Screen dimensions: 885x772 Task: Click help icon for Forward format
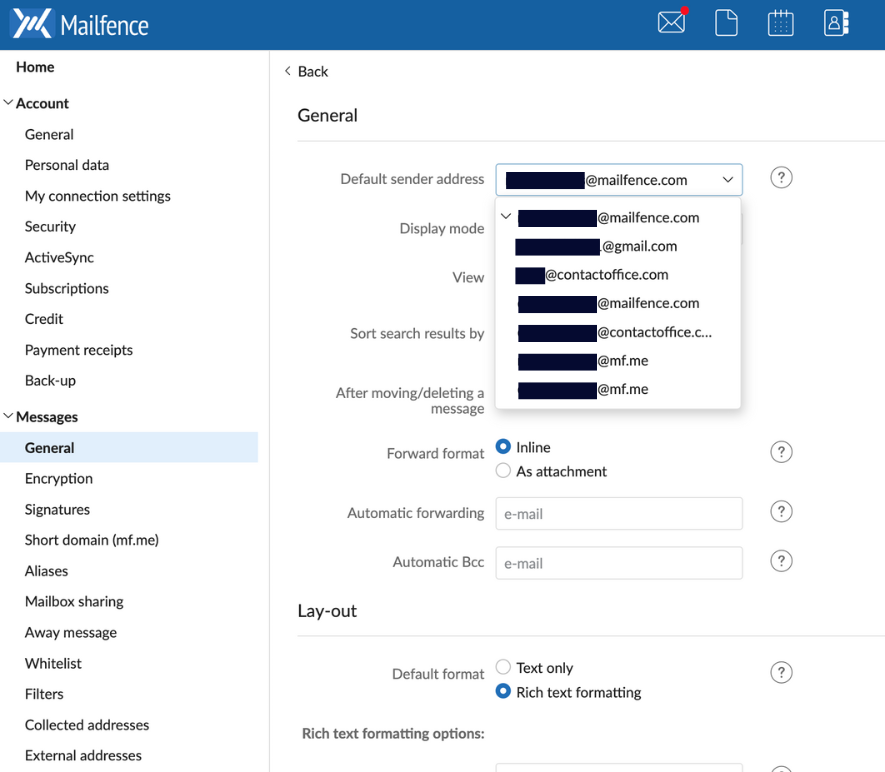(781, 452)
